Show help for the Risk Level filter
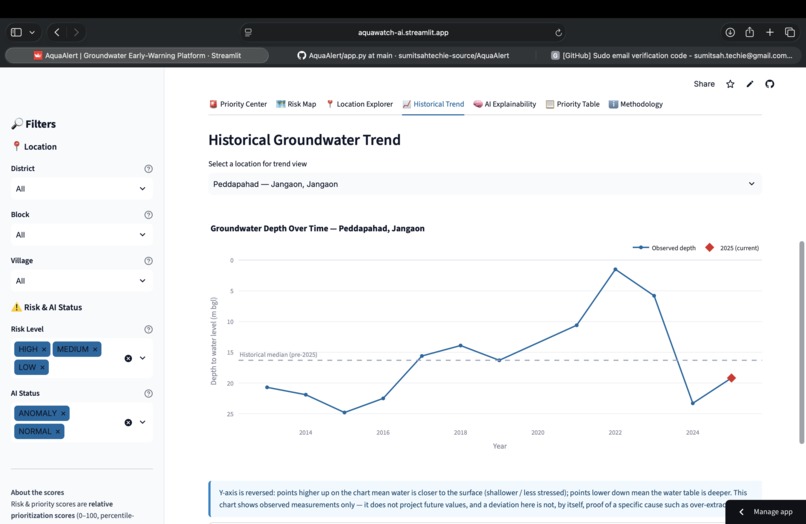Viewport: 806px width, 524px height. pos(149,329)
